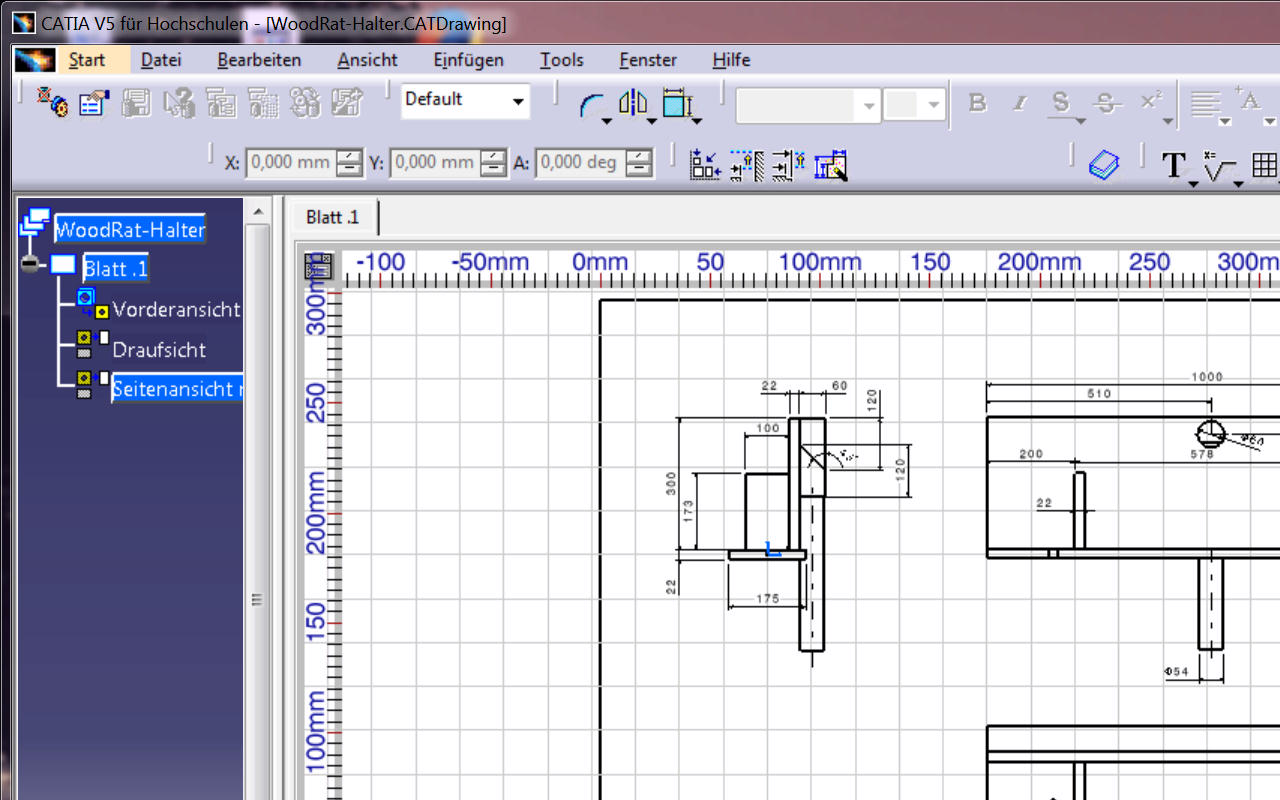Viewport: 1280px width, 800px height.
Task: Click the X coordinate input field
Action: [x=292, y=162]
